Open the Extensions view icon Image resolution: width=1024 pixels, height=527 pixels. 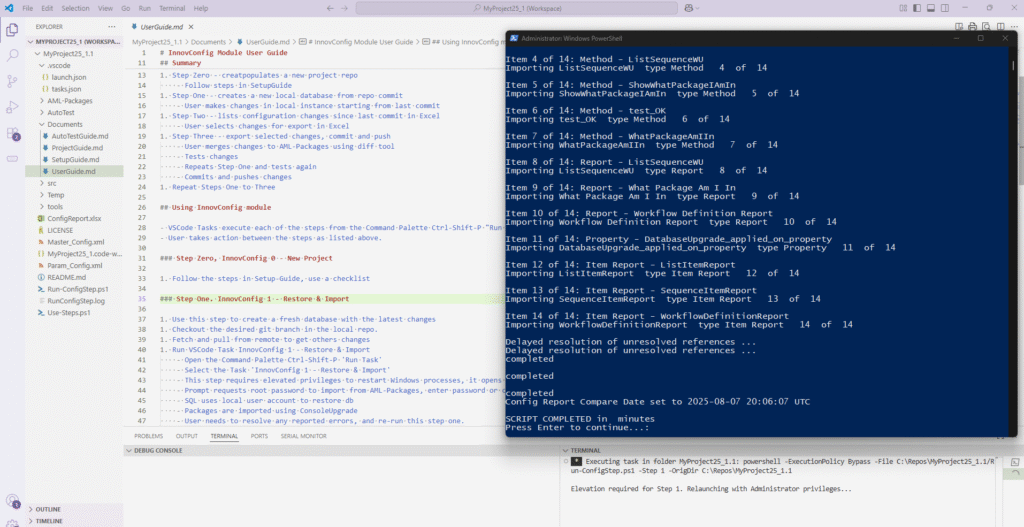[14, 133]
